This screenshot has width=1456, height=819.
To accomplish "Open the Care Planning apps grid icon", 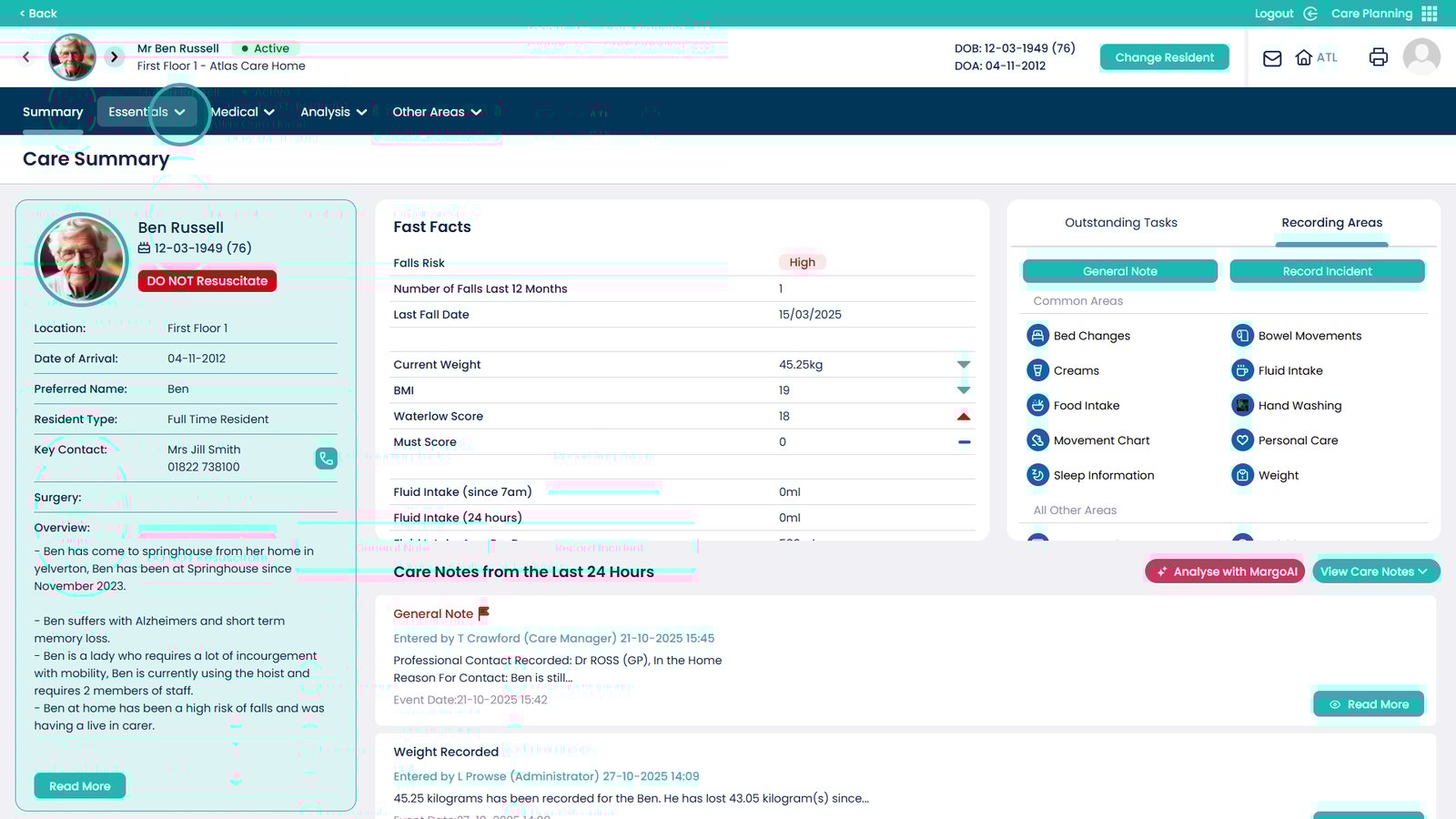I will [x=1430, y=14].
